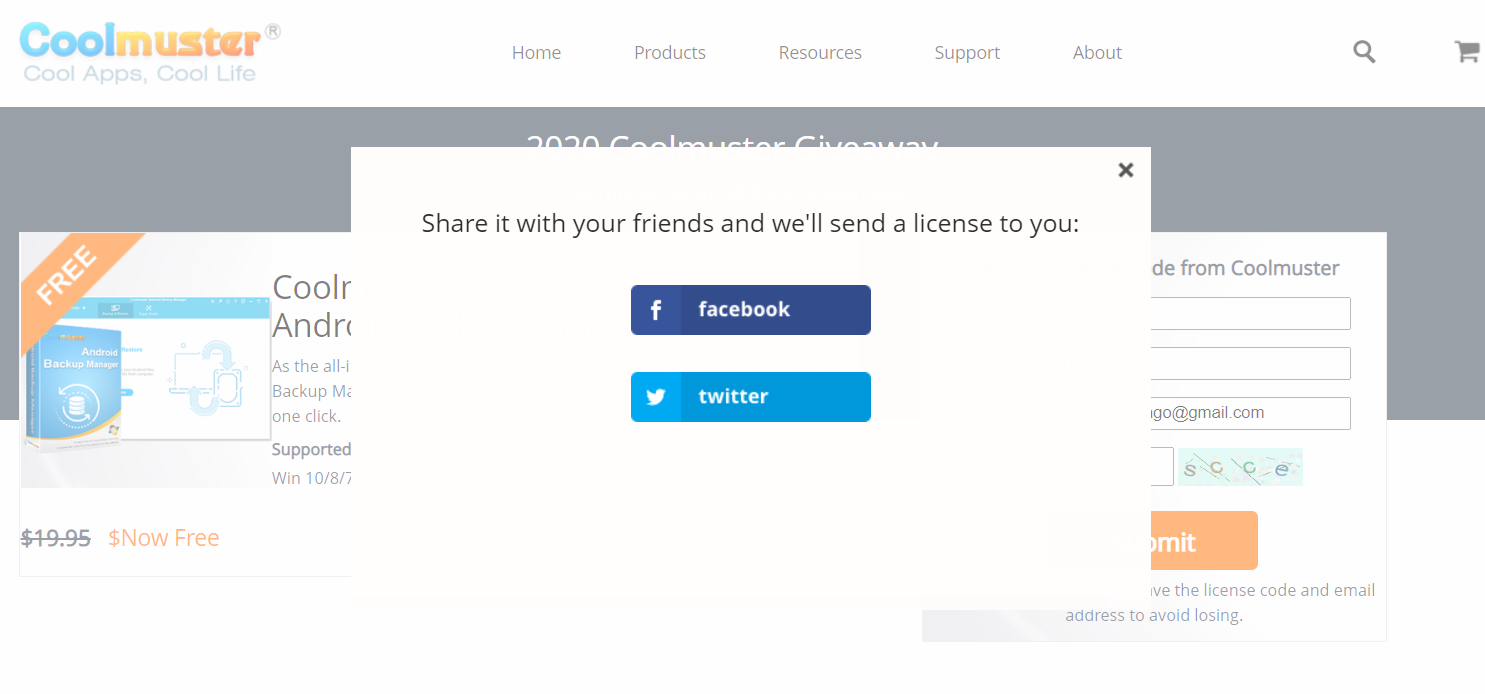Screen dimensions: 1485x694
Task: Click the captcha verification image
Action: coord(1240,467)
